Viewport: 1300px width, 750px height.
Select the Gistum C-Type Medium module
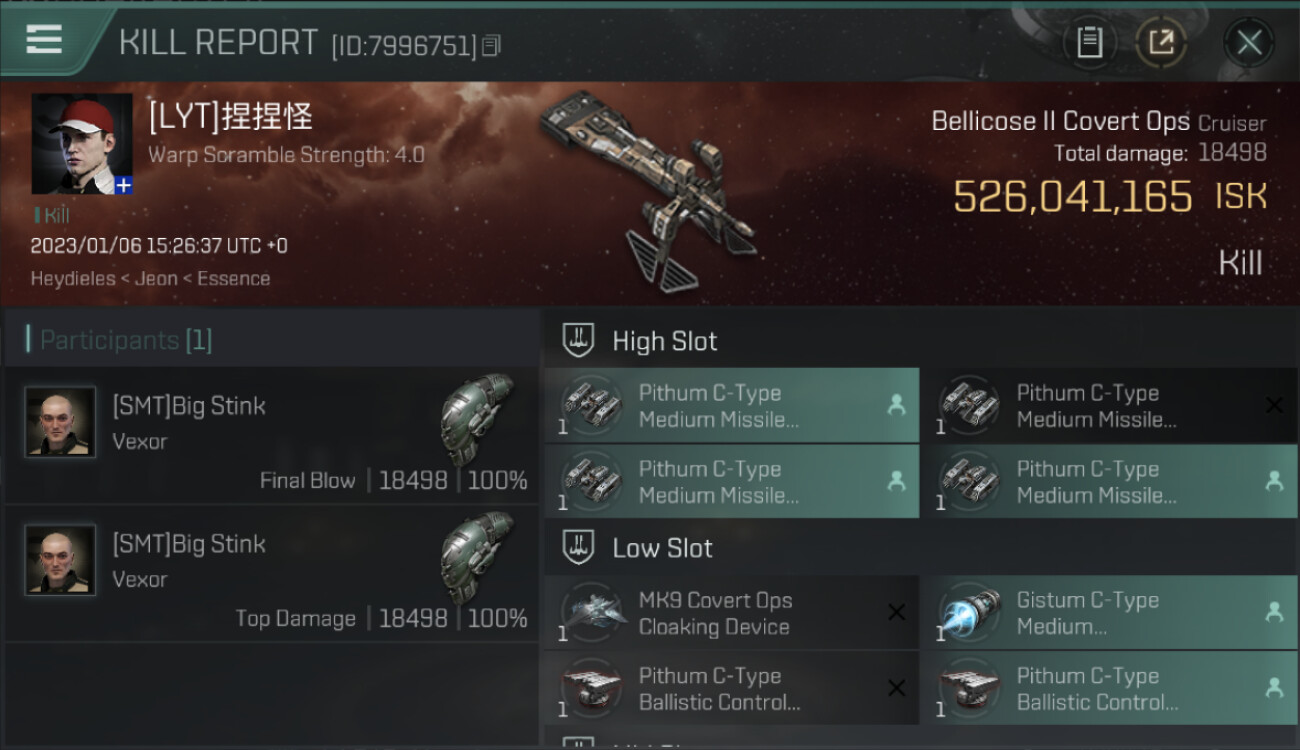[x=1110, y=613]
